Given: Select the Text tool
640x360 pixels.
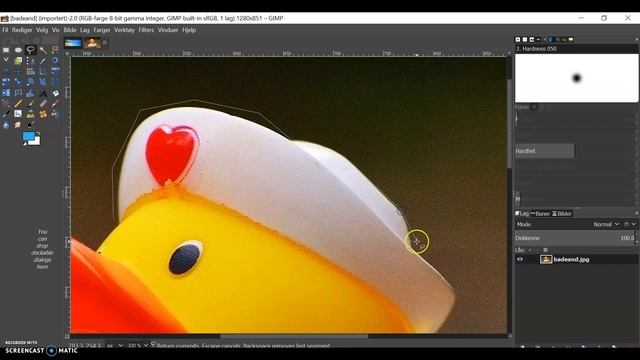Looking at the screenshot, I should click(43, 93).
